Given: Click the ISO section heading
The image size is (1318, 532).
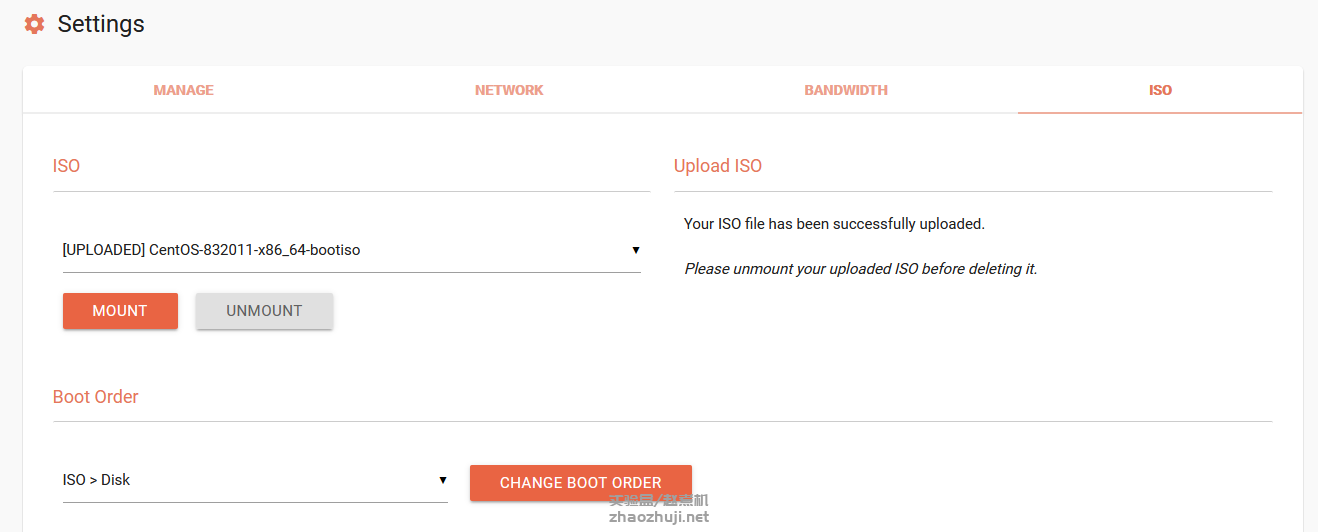Looking at the screenshot, I should pos(66,166).
